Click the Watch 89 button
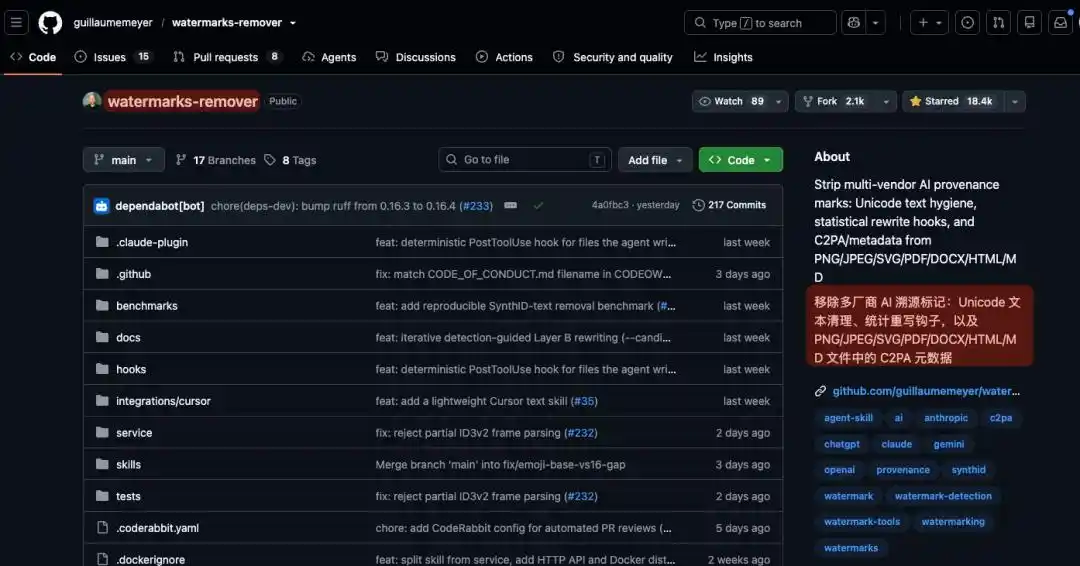 731,101
